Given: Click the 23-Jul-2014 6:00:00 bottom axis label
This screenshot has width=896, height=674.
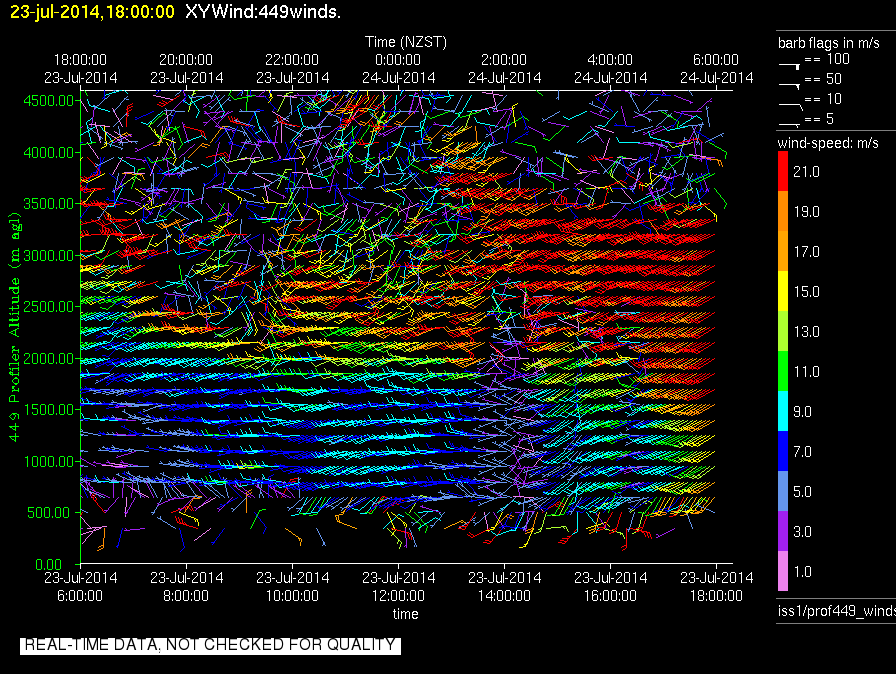Looking at the screenshot, I should click(x=81, y=587).
